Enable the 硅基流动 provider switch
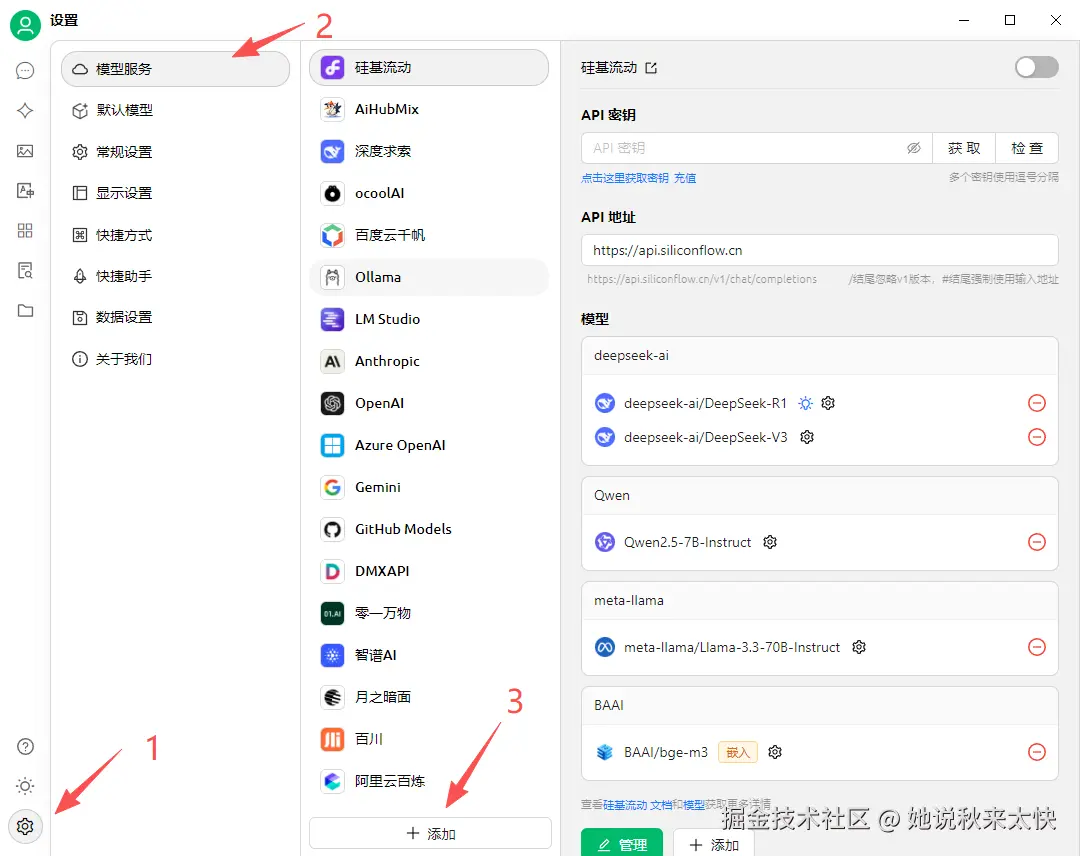Viewport: 1080px width, 856px height. 1036,67
